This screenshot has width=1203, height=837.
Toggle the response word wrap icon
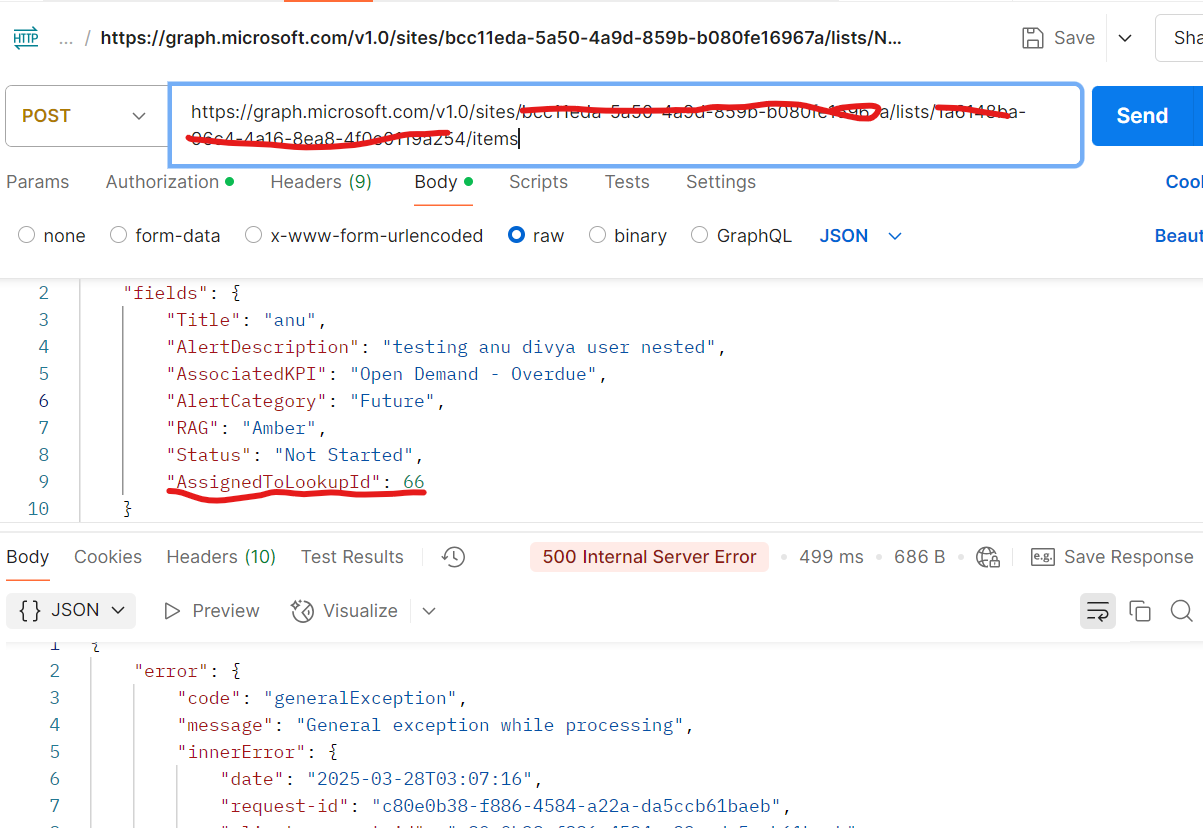(1098, 611)
